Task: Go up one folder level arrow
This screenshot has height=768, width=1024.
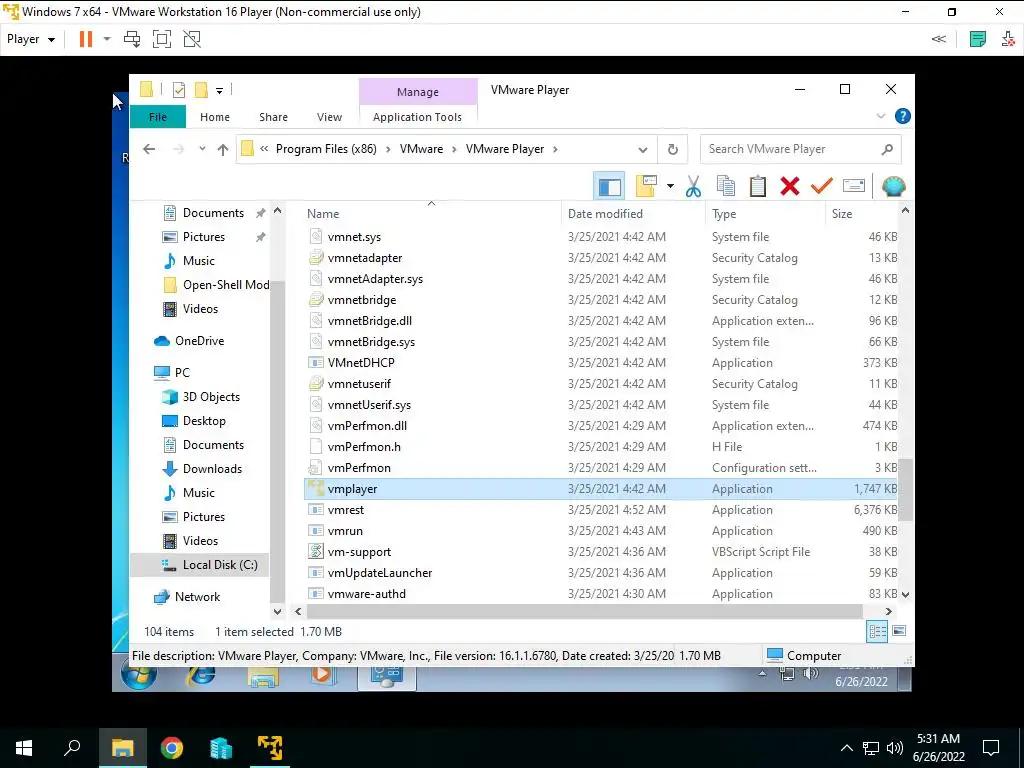Action: (223, 150)
